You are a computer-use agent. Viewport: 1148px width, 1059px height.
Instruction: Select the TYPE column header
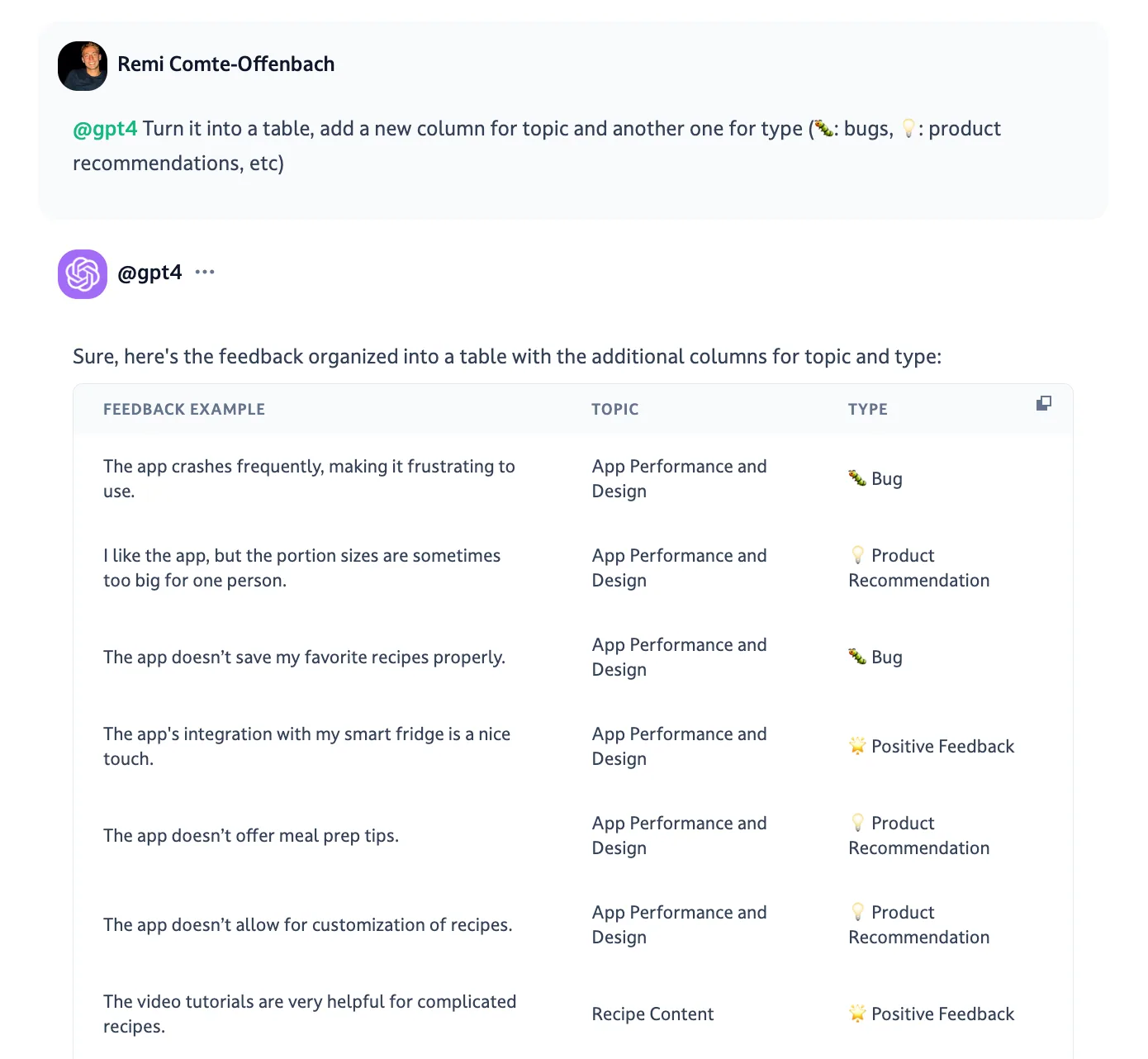[x=868, y=409]
